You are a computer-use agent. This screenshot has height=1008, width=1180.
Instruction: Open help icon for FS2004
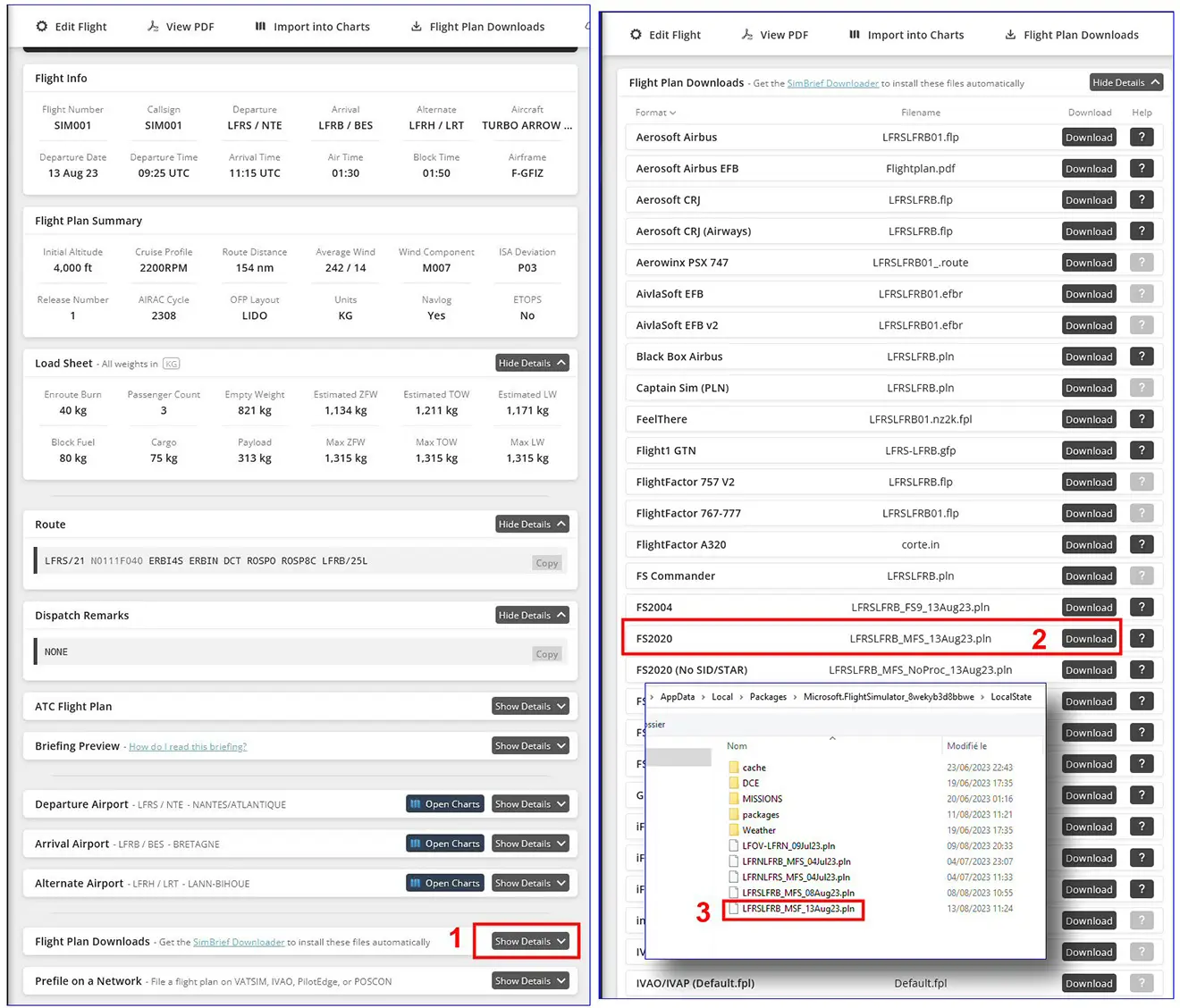click(1142, 608)
